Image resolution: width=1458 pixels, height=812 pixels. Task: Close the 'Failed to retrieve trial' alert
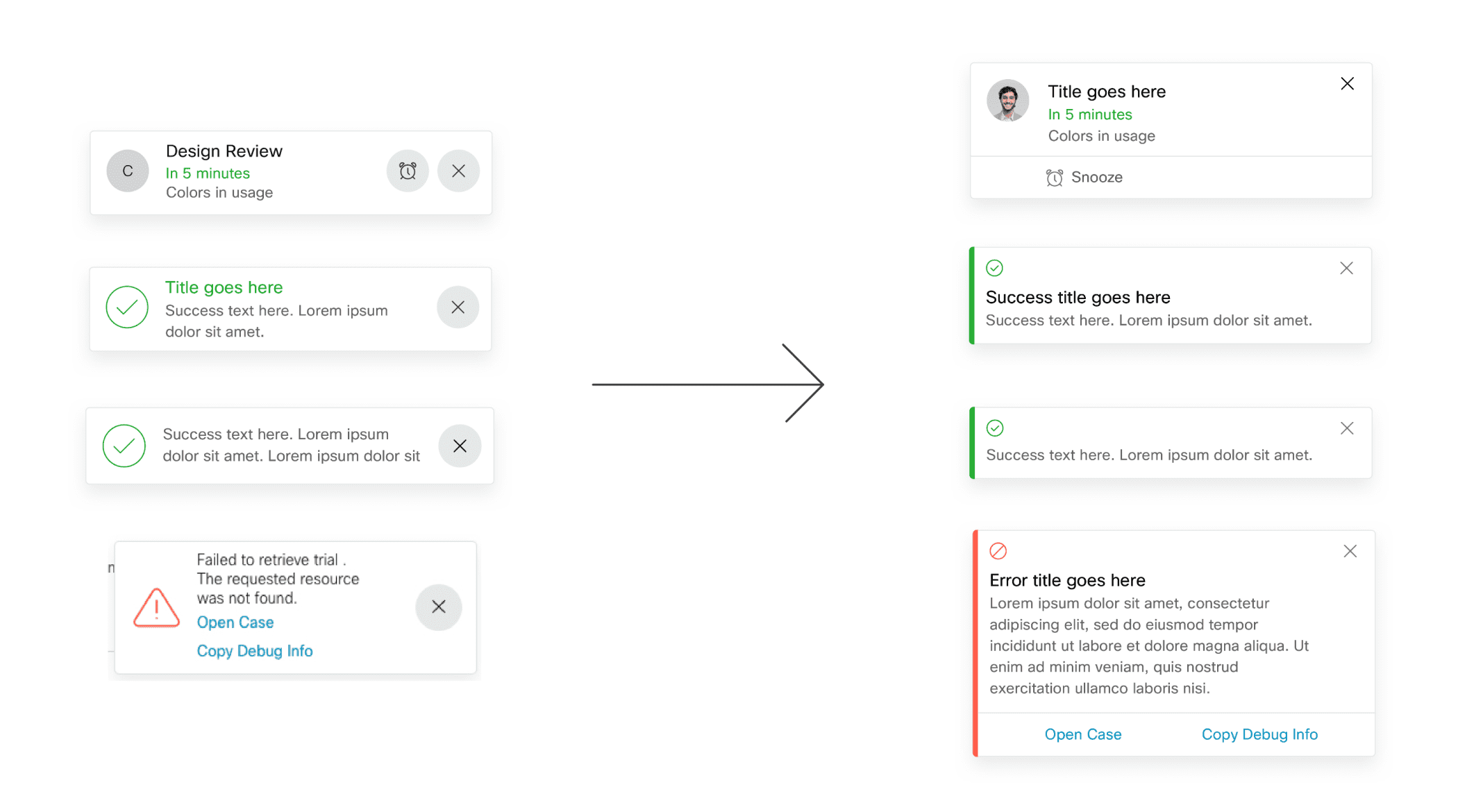coord(439,607)
